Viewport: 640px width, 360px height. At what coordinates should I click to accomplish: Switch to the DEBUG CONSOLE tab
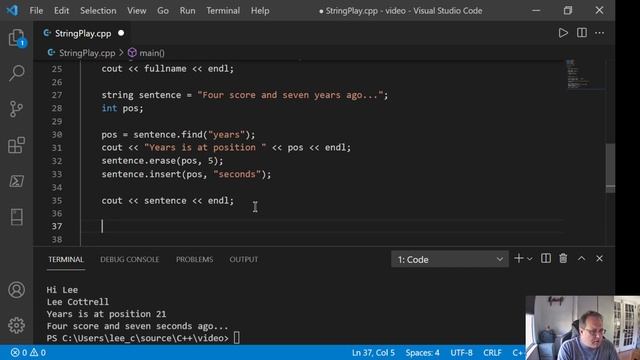(130, 260)
